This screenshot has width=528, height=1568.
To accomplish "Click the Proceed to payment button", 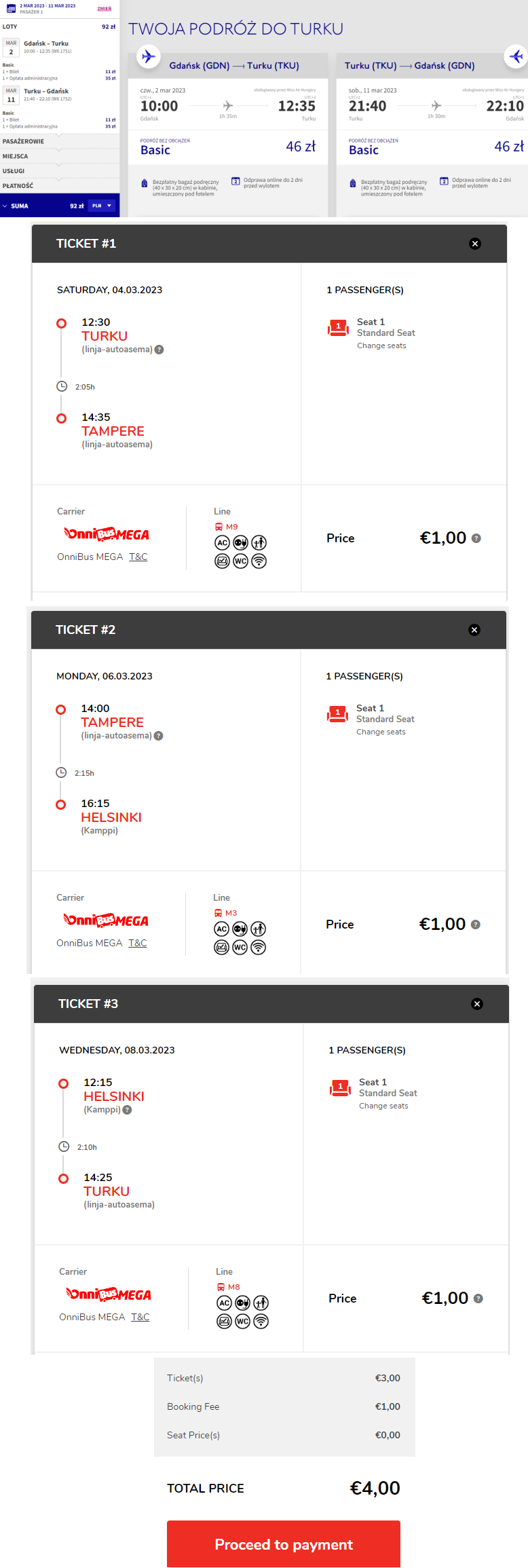I will pyautogui.click(x=284, y=1544).
